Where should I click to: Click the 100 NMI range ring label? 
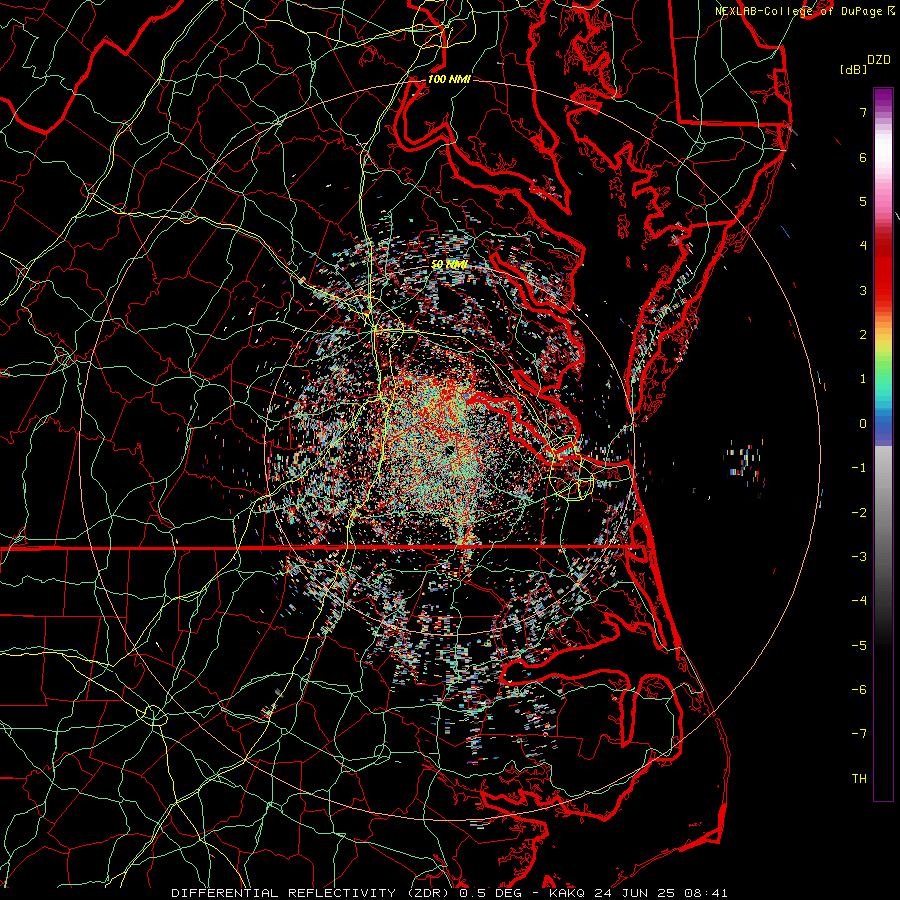449,79
